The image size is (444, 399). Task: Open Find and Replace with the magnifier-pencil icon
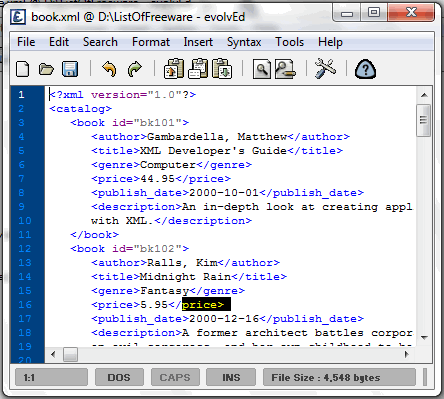click(285, 69)
